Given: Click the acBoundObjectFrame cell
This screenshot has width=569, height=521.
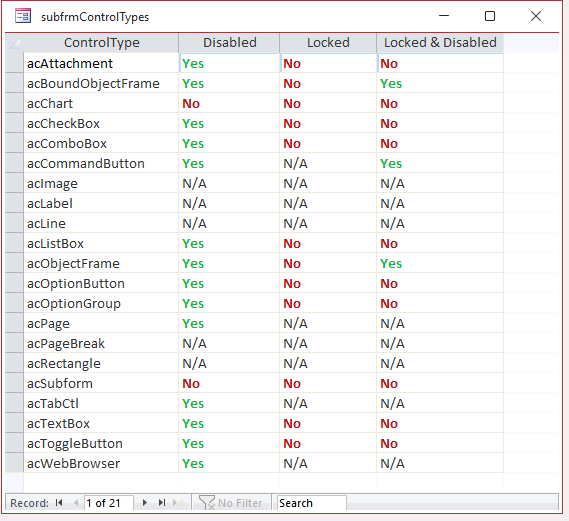Looking at the screenshot, I should pyautogui.click(x=101, y=83).
